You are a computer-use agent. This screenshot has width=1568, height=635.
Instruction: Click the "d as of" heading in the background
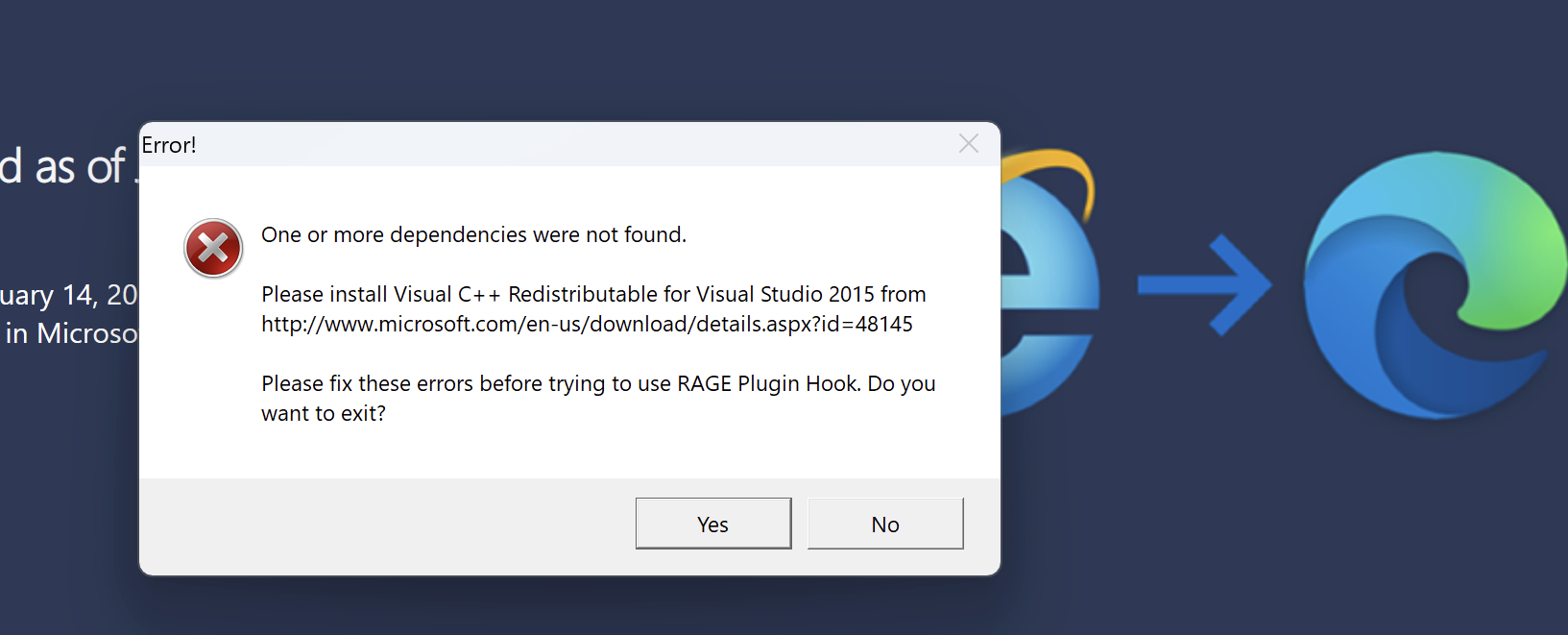click(63, 167)
